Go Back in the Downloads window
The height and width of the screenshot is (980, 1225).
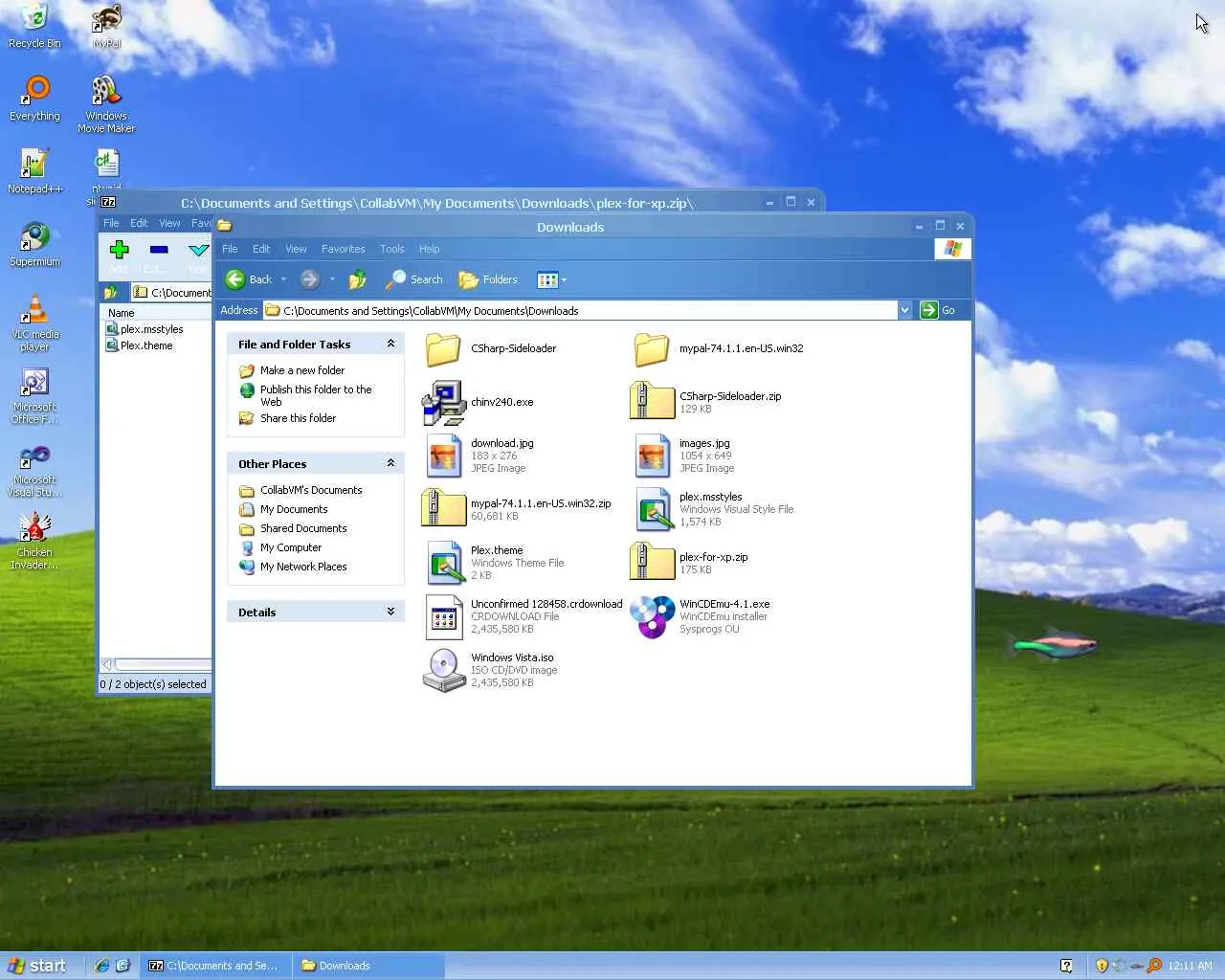[x=249, y=279]
